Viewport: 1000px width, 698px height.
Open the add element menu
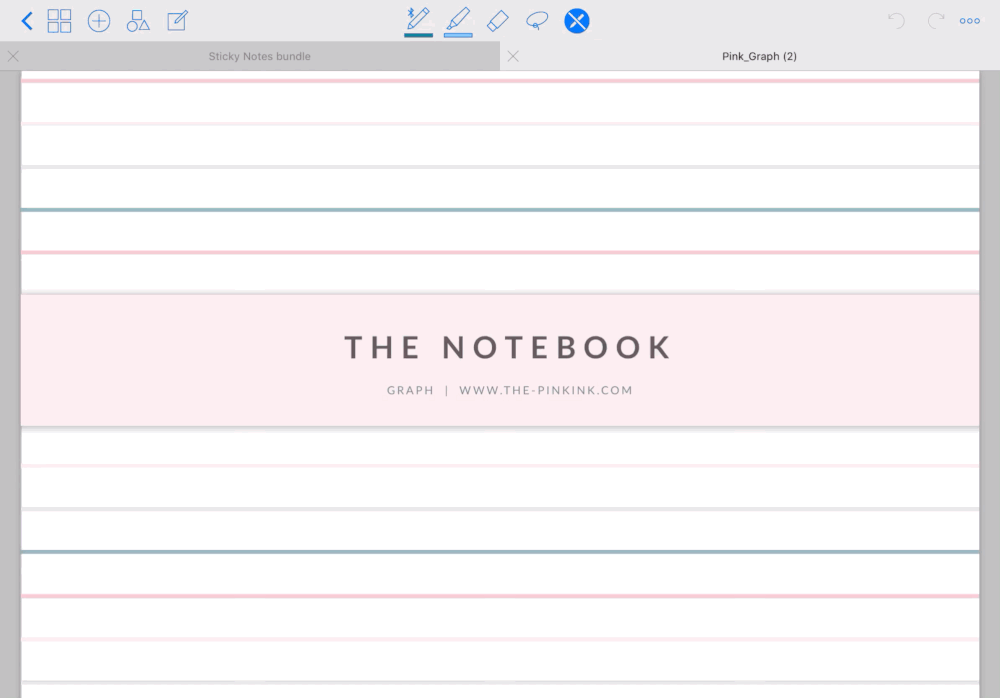click(x=99, y=20)
